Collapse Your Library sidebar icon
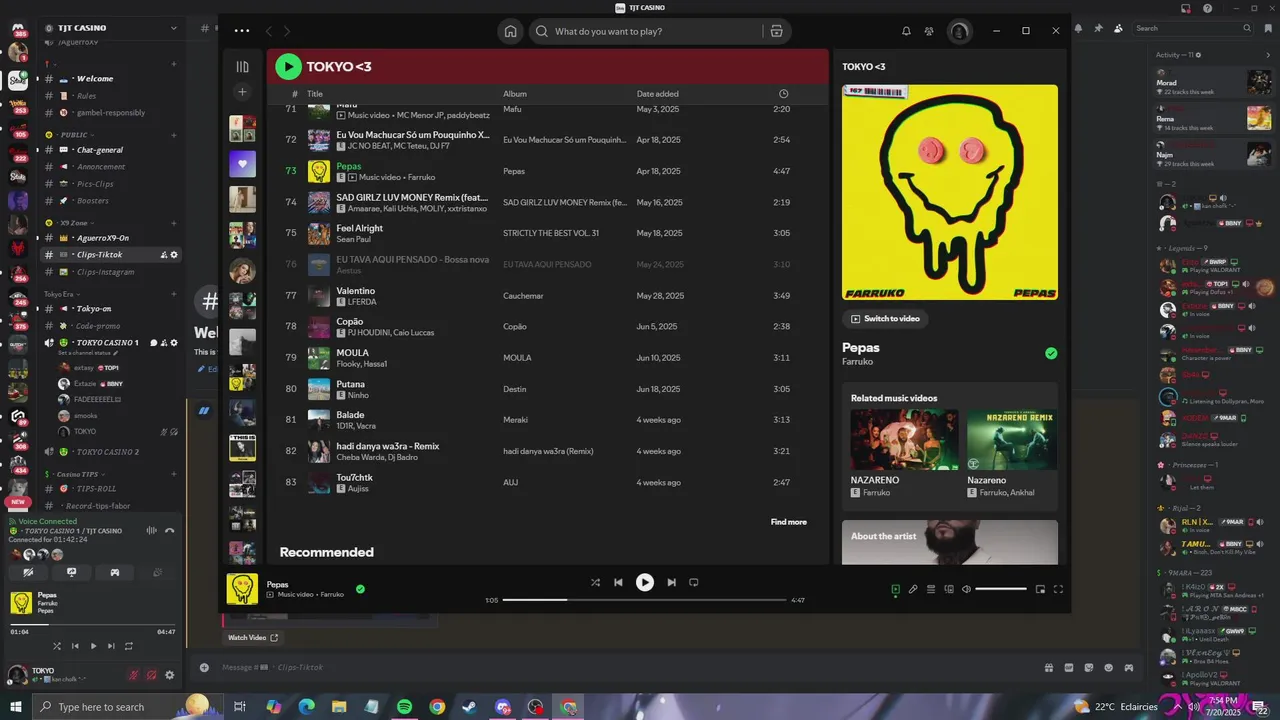This screenshot has height=720, width=1280. [242, 67]
